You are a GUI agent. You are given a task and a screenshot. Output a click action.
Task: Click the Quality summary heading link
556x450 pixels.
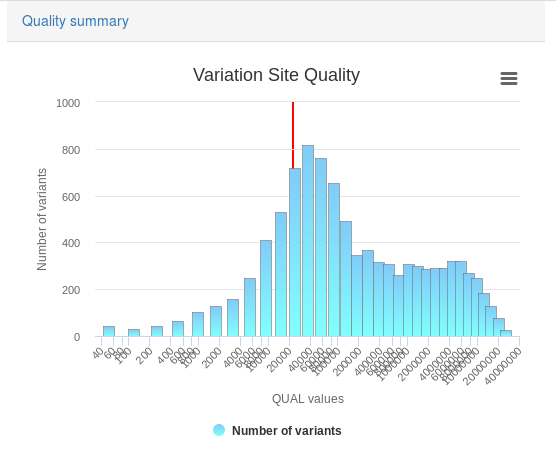tap(75, 21)
